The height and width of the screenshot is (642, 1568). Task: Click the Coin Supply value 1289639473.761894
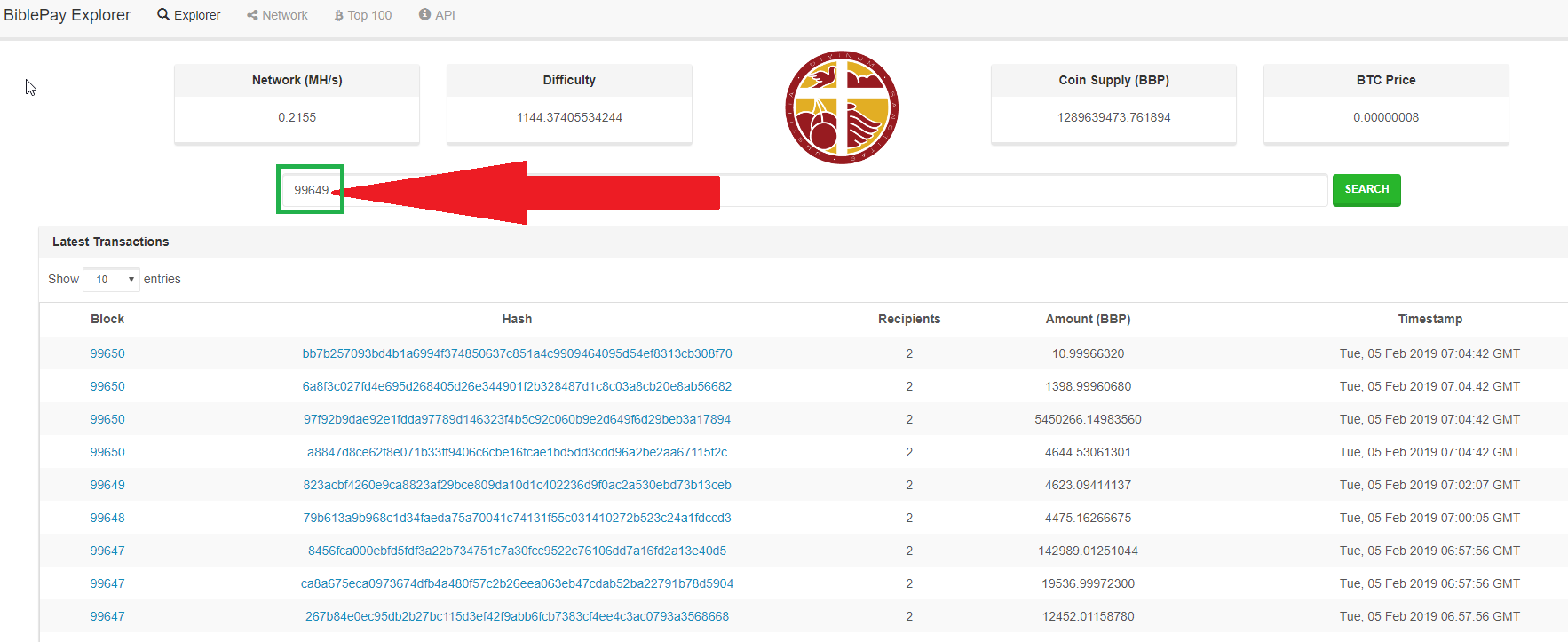pos(1113,117)
